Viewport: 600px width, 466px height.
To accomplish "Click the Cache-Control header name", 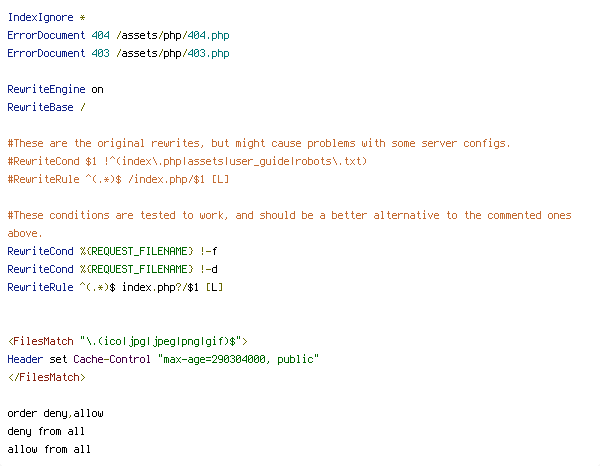I will [112, 359].
